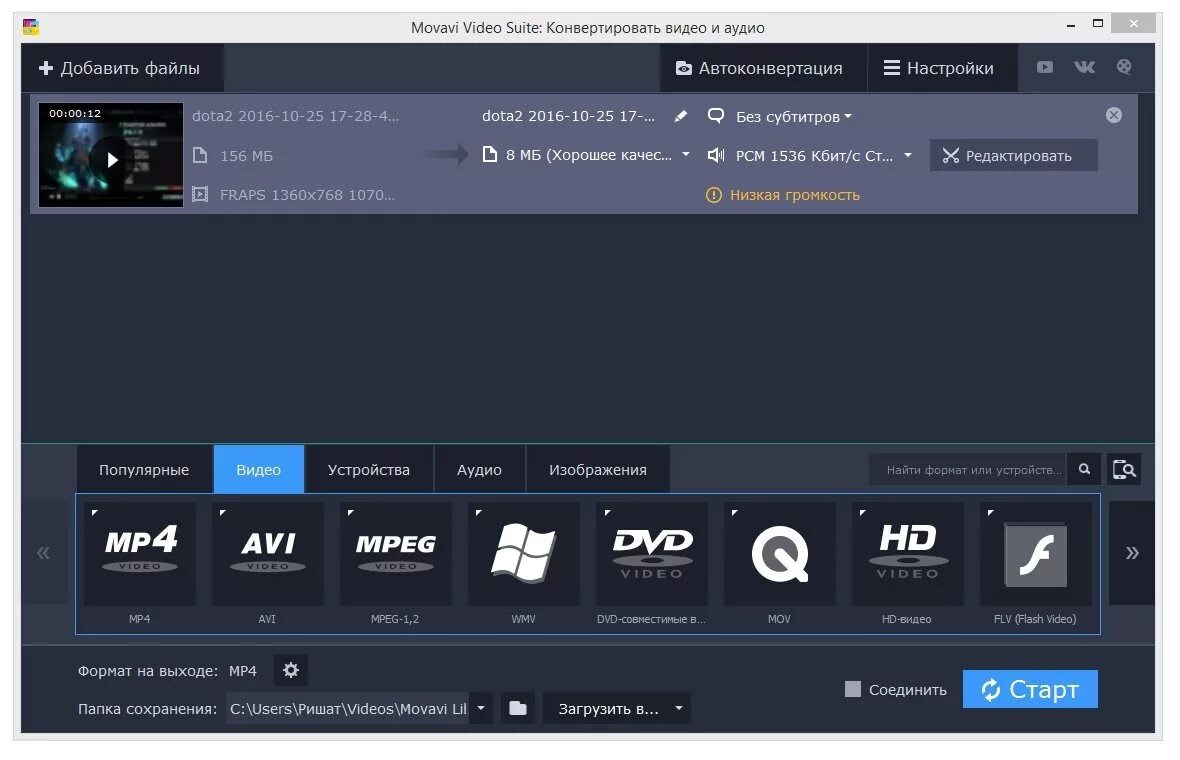
Task: Click the format search input field
Action: (x=968, y=470)
